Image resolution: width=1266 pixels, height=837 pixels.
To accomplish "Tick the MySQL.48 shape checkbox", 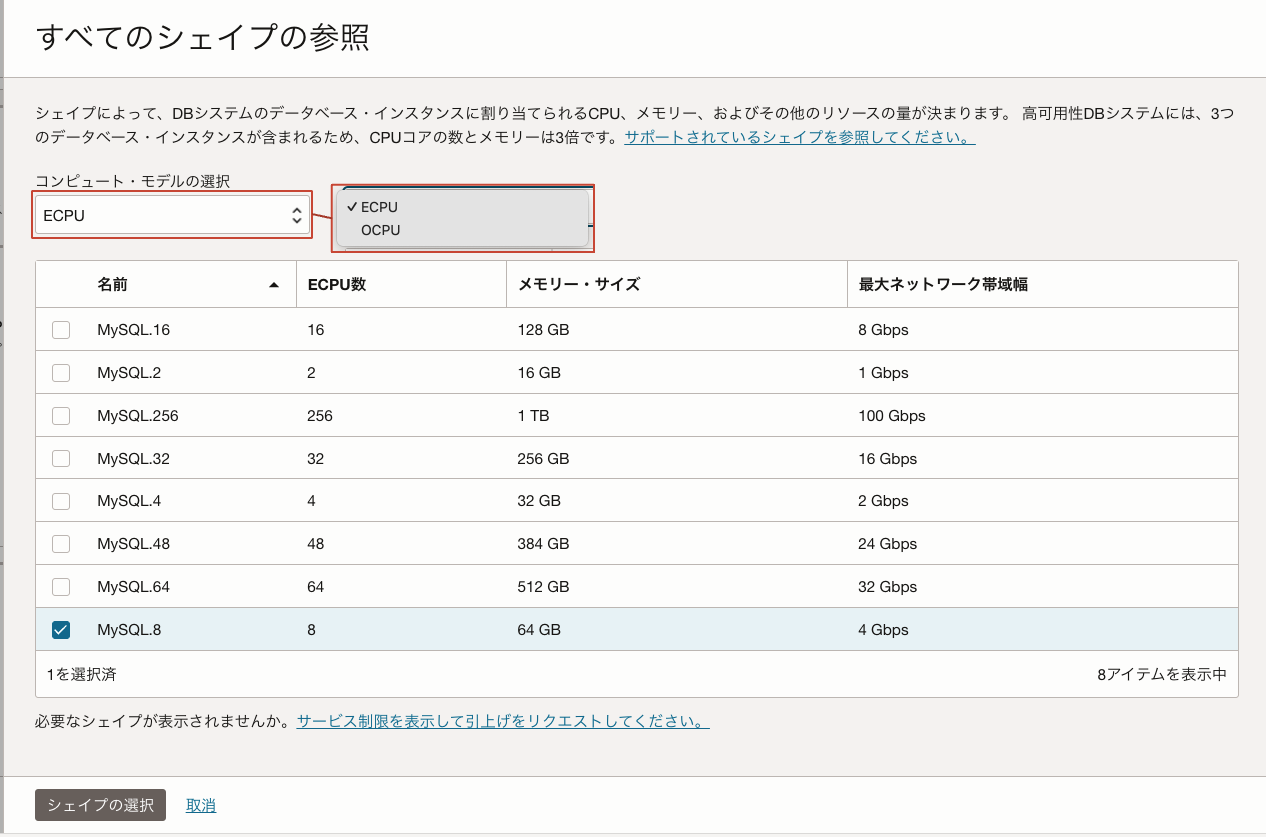I will 61,544.
